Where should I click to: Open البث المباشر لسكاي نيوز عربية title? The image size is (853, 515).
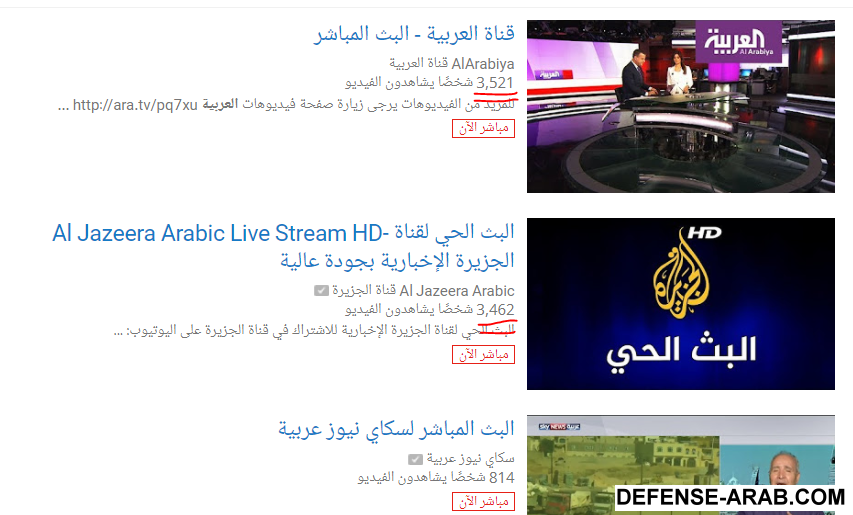point(397,429)
